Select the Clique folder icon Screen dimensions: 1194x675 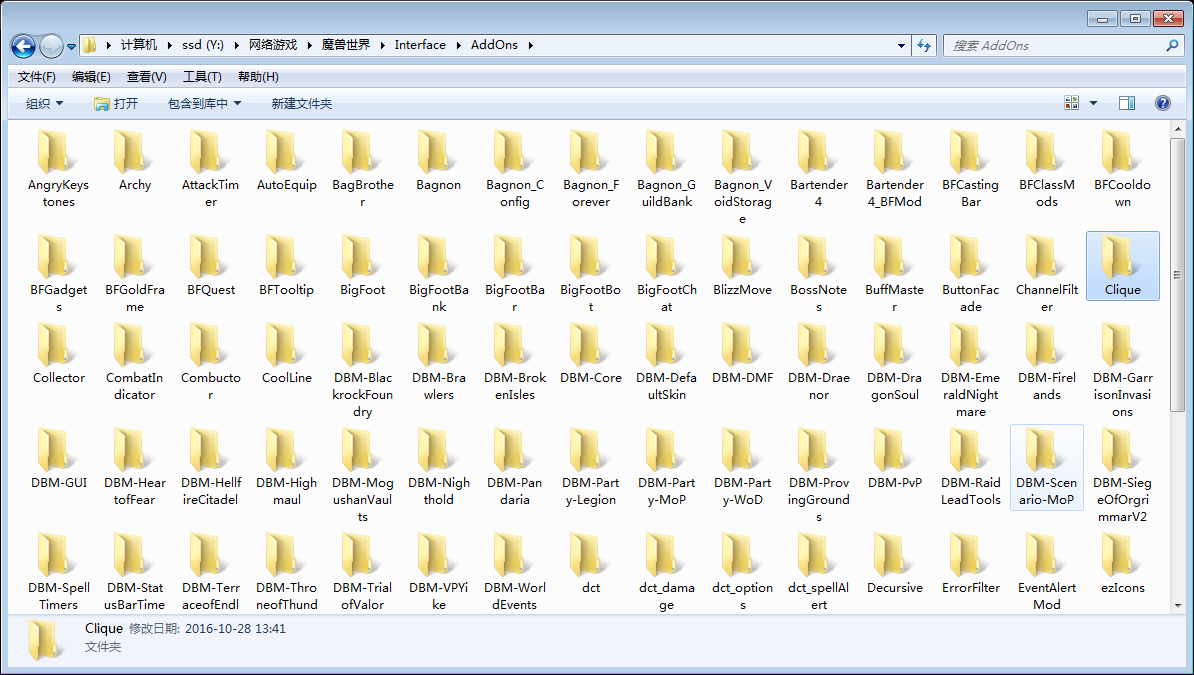[x=1122, y=257]
